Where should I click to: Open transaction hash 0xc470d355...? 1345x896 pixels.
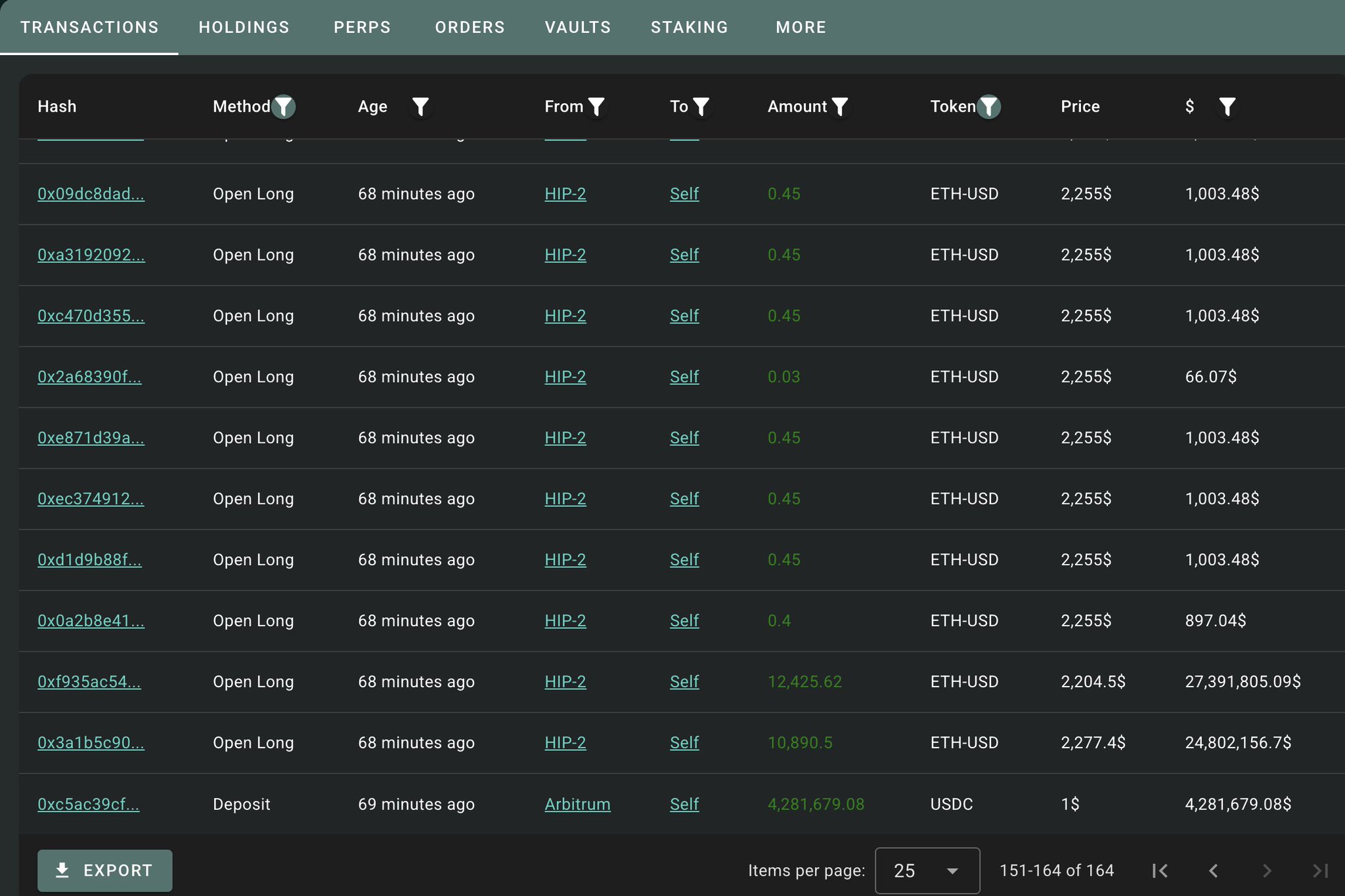coord(91,316)
